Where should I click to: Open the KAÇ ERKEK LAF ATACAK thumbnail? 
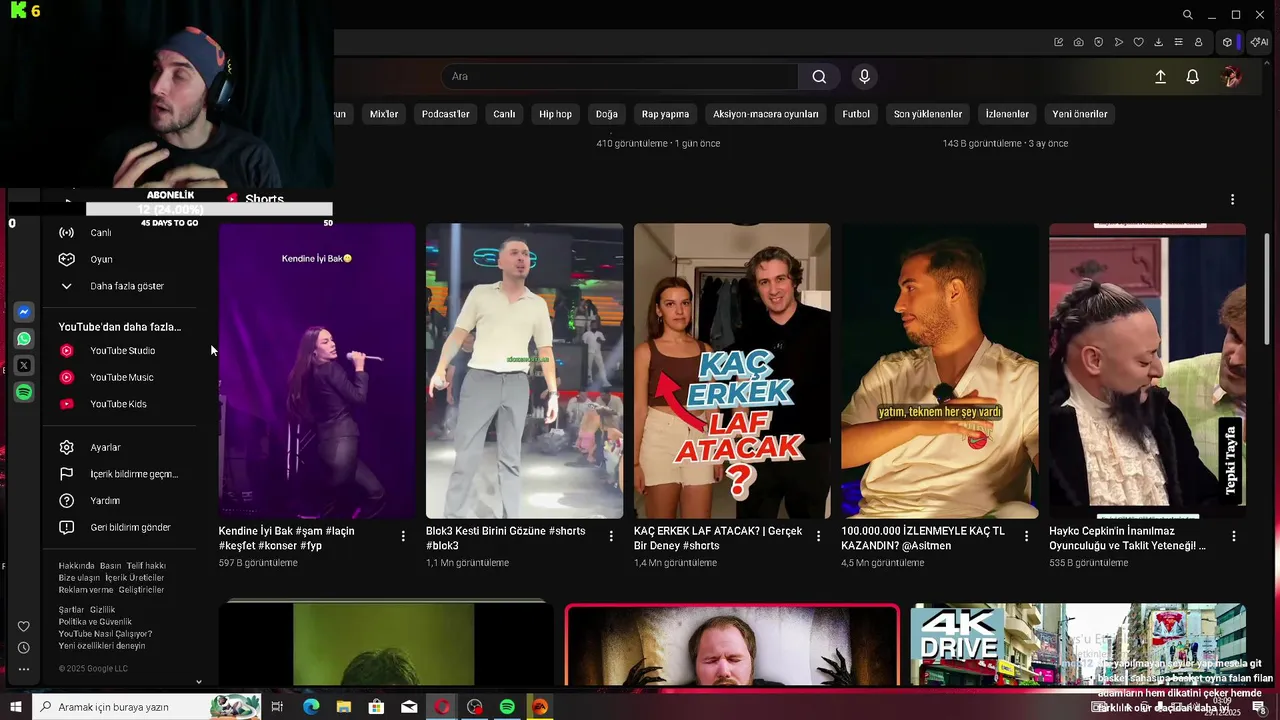pyautogui.click(x=732, y=371)
